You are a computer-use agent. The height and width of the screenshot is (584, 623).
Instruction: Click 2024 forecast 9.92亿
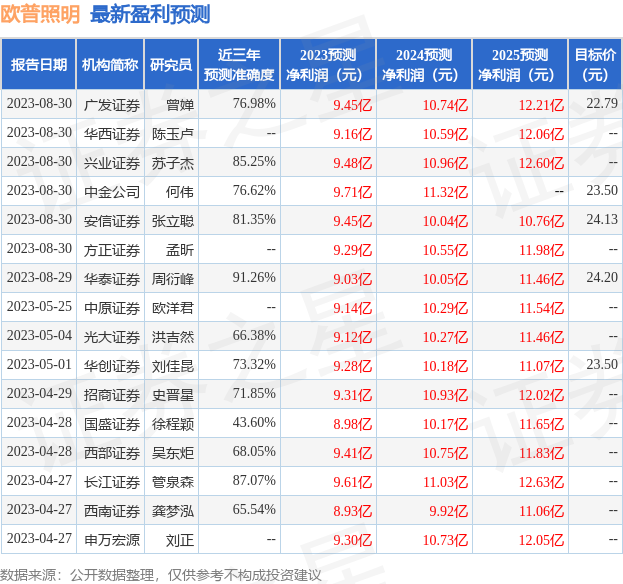pos(449,511)
